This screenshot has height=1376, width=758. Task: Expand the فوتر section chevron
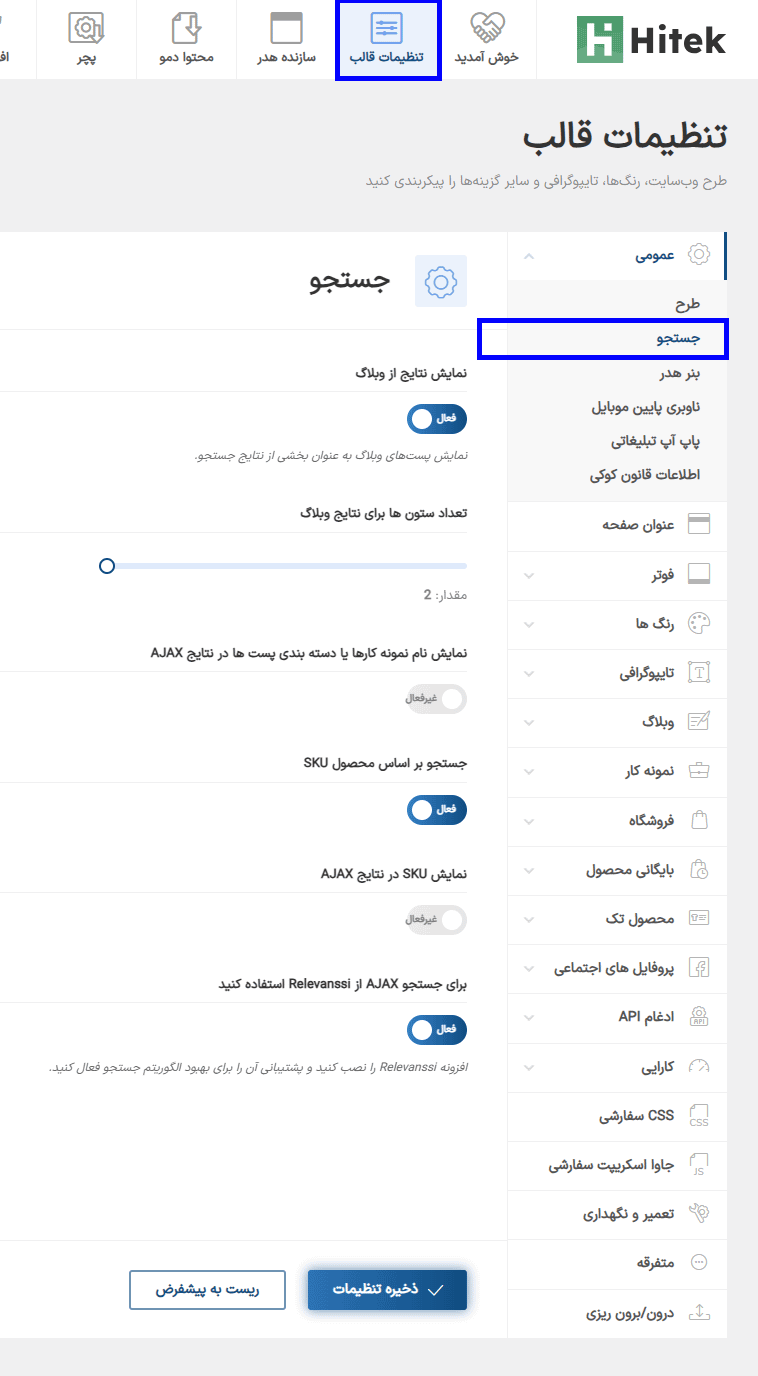point(529,575)
